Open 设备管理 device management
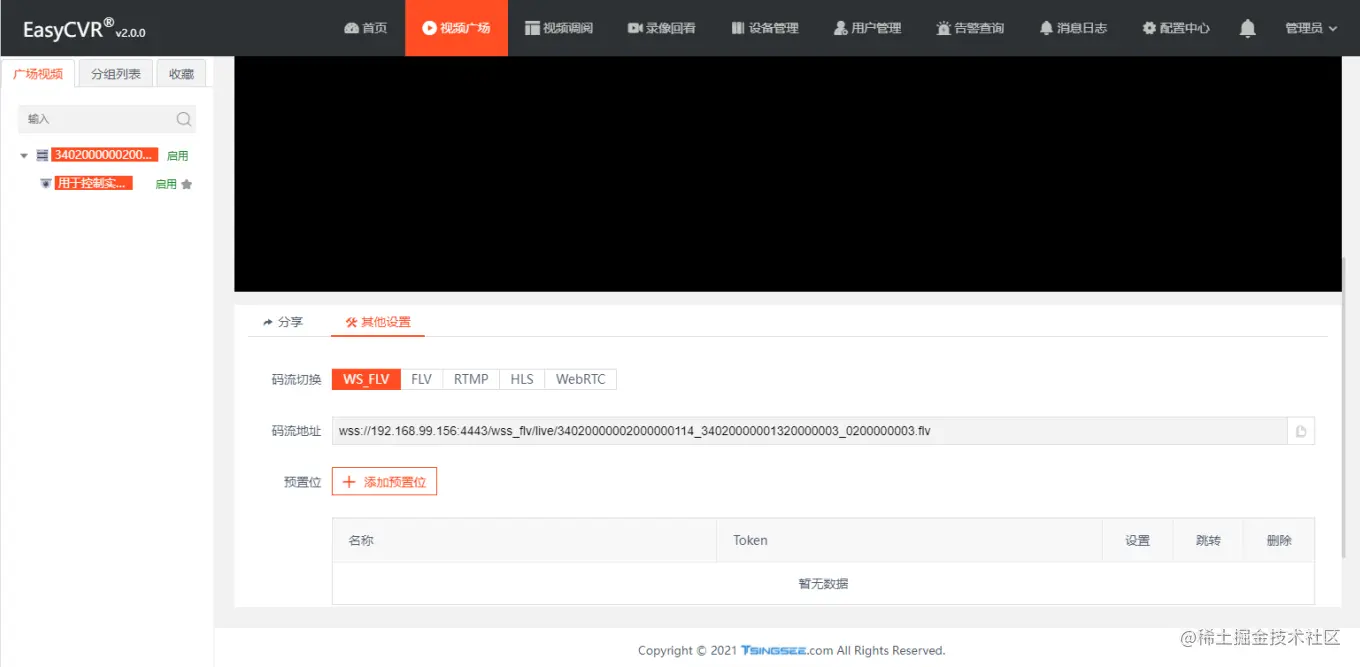 765,28
